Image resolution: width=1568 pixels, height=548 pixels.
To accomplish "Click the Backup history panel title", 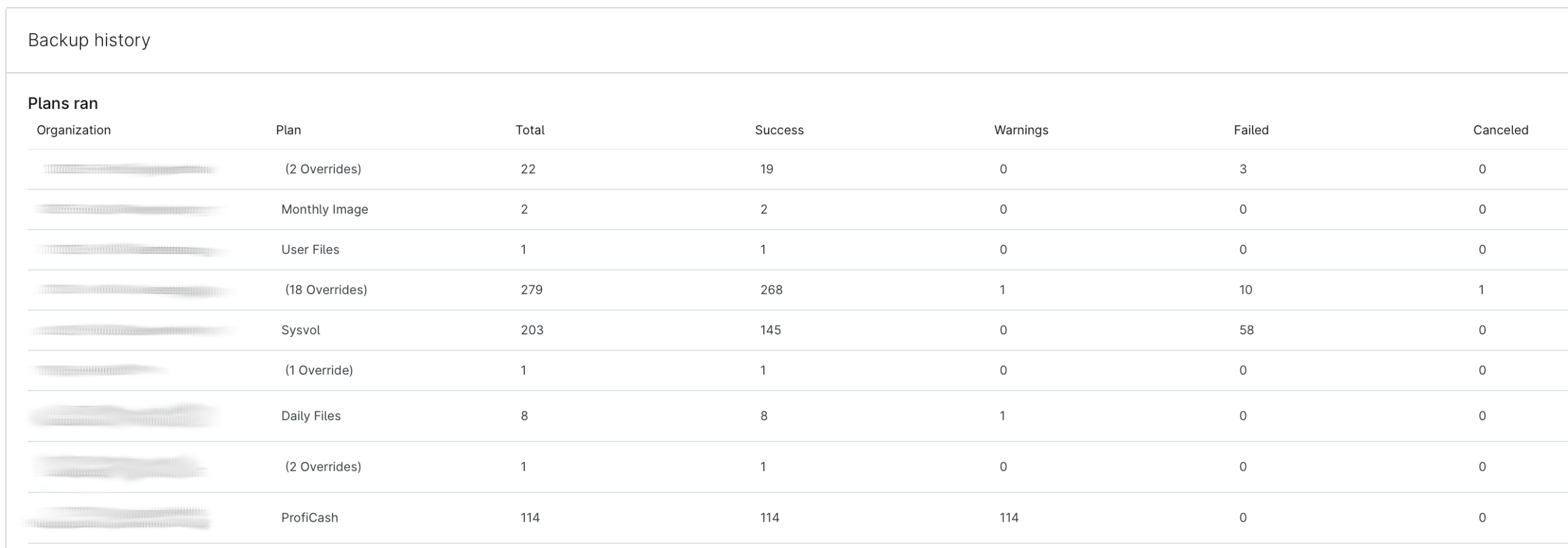I will (89, 40).
